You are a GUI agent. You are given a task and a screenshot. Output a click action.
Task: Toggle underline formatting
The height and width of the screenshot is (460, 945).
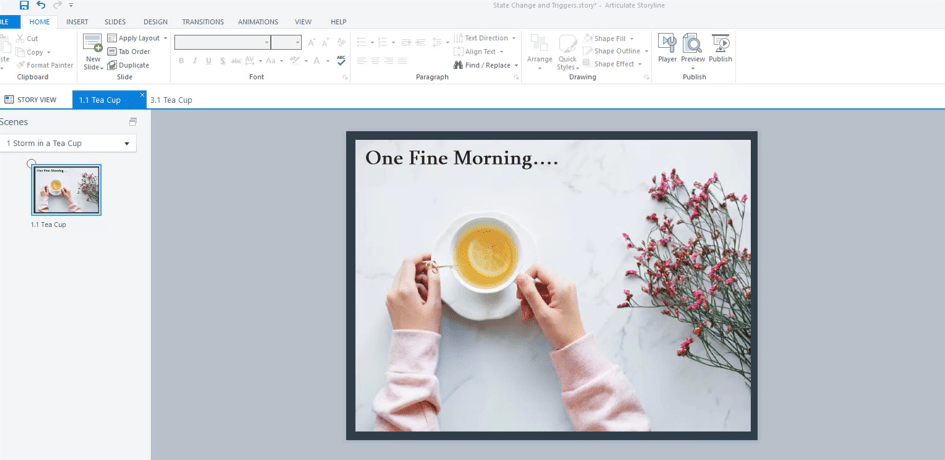(209, 61)
